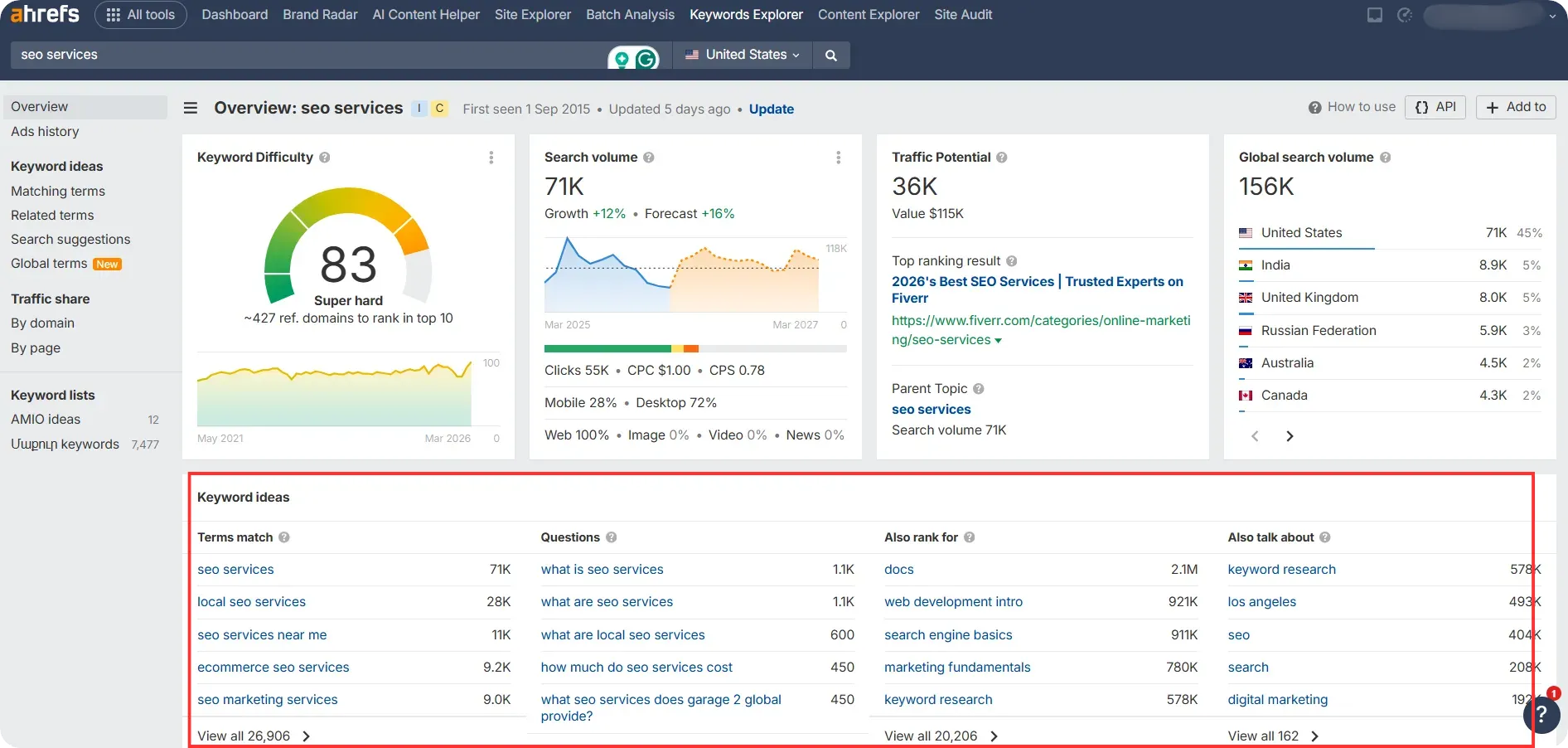
Task: Expand the Fiverr URL chevron in Traffic Potential
Action: click(998, 340)
